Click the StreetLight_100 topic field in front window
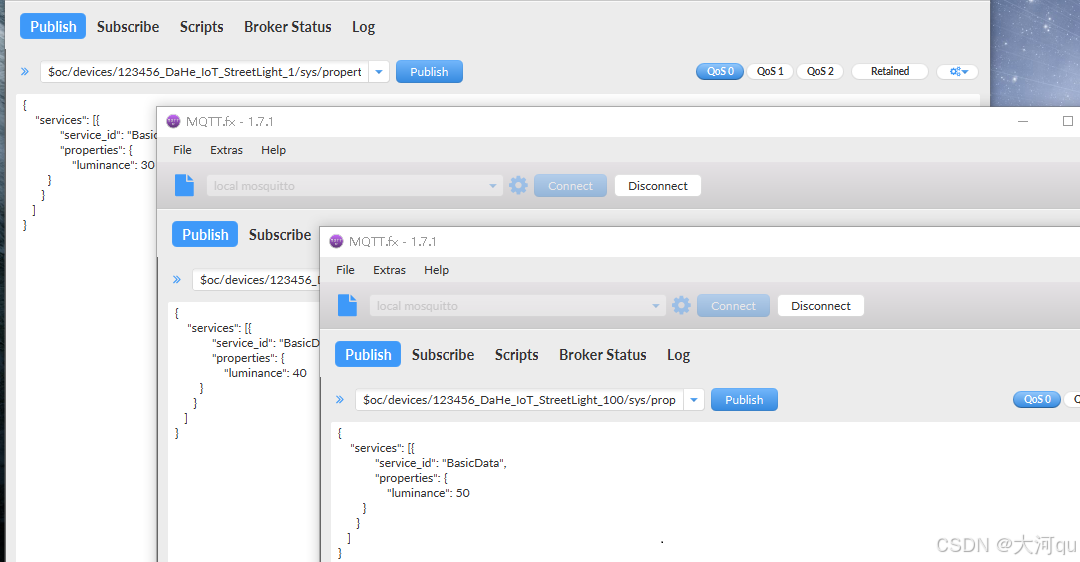This screenshot has width=1080, height=562. coord(519,399)
